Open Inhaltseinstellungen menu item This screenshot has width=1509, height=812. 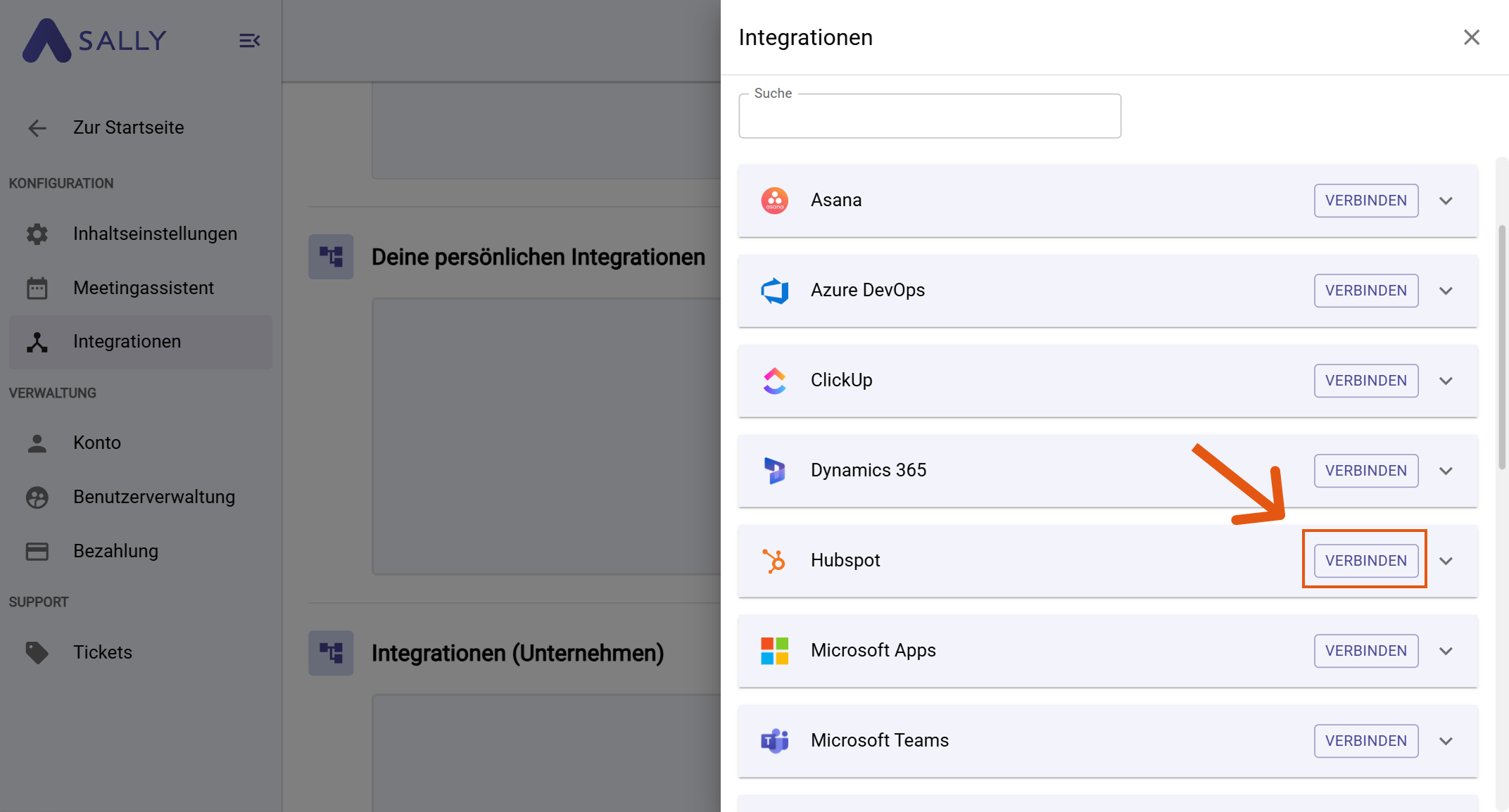pyautogui.click(x=140, y=234)
